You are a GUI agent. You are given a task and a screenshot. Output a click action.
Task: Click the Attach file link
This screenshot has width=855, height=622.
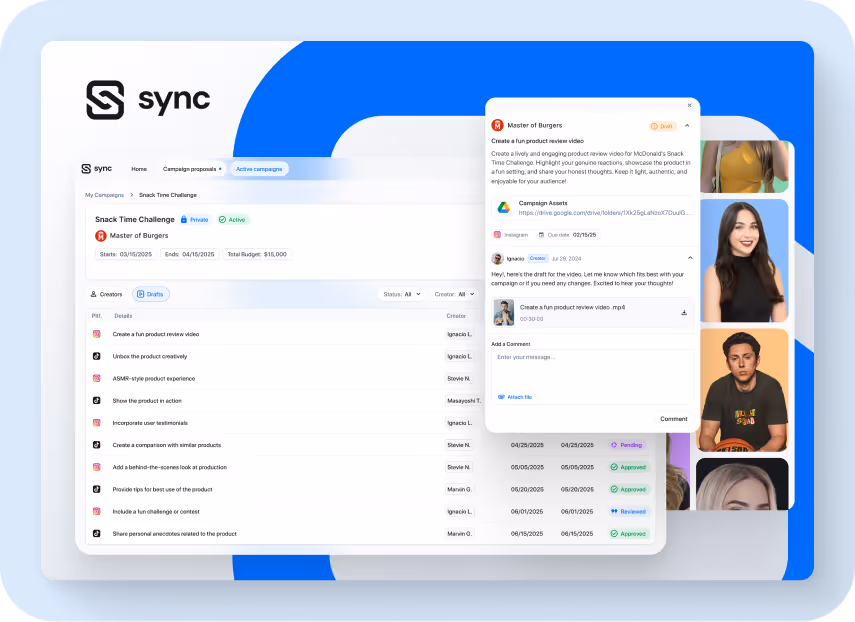515,397
